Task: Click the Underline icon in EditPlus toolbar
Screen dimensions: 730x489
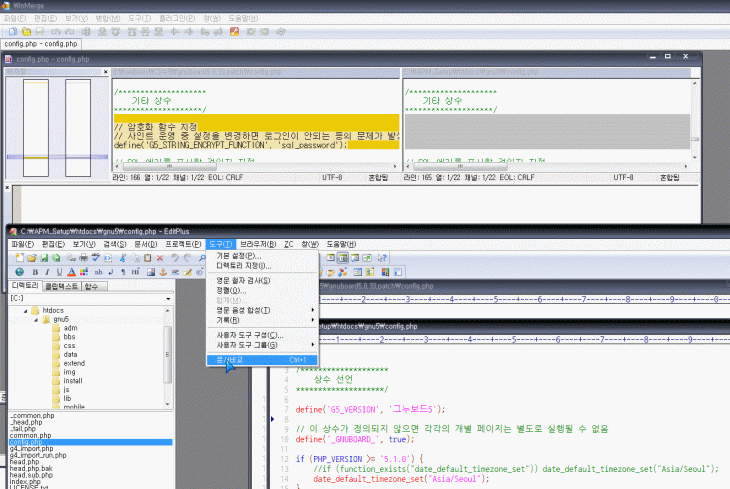Action: pyautogui.click(x=59, y=271)
